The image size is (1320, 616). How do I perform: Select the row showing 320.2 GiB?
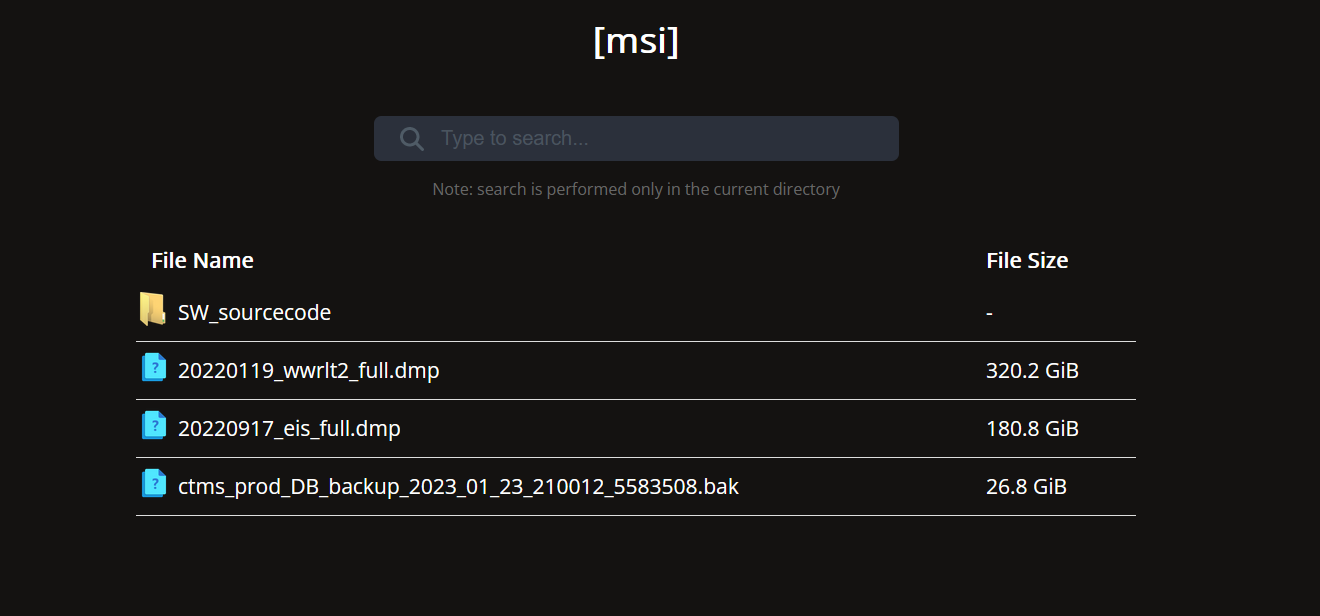click(1032, 369)
